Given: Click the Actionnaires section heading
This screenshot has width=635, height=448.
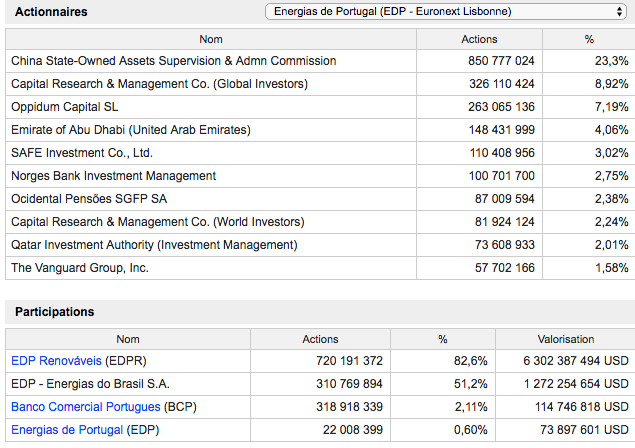Looking at the screenshot, I should pos(51,12).
